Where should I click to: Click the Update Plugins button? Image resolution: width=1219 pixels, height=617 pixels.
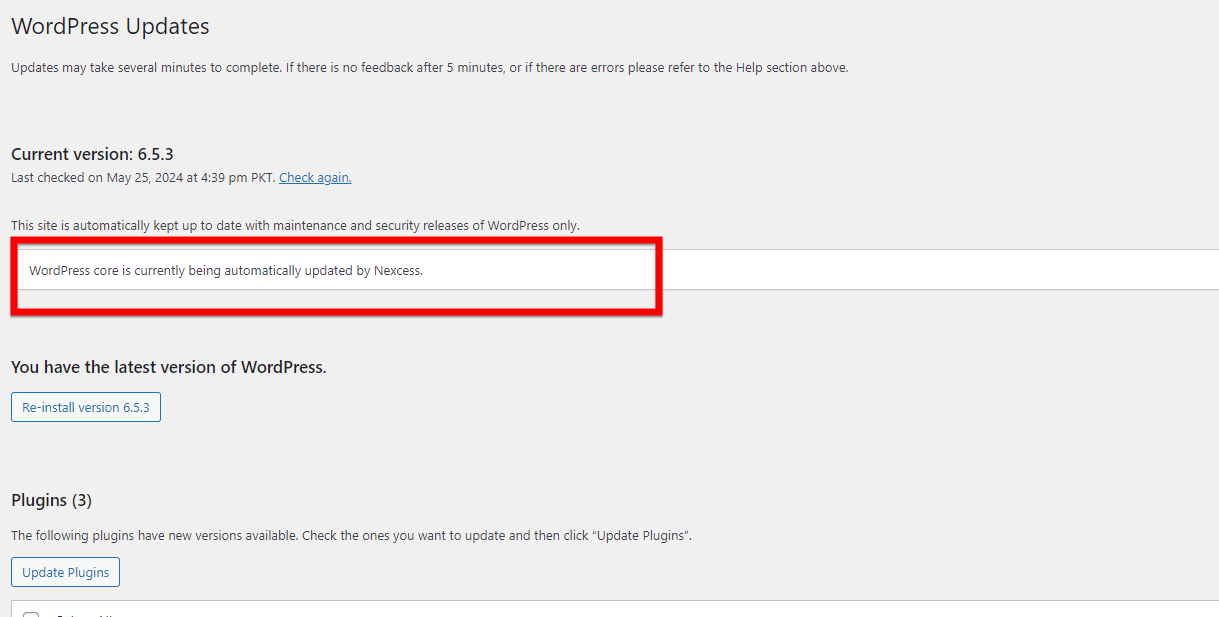click(x=66, y=573)
